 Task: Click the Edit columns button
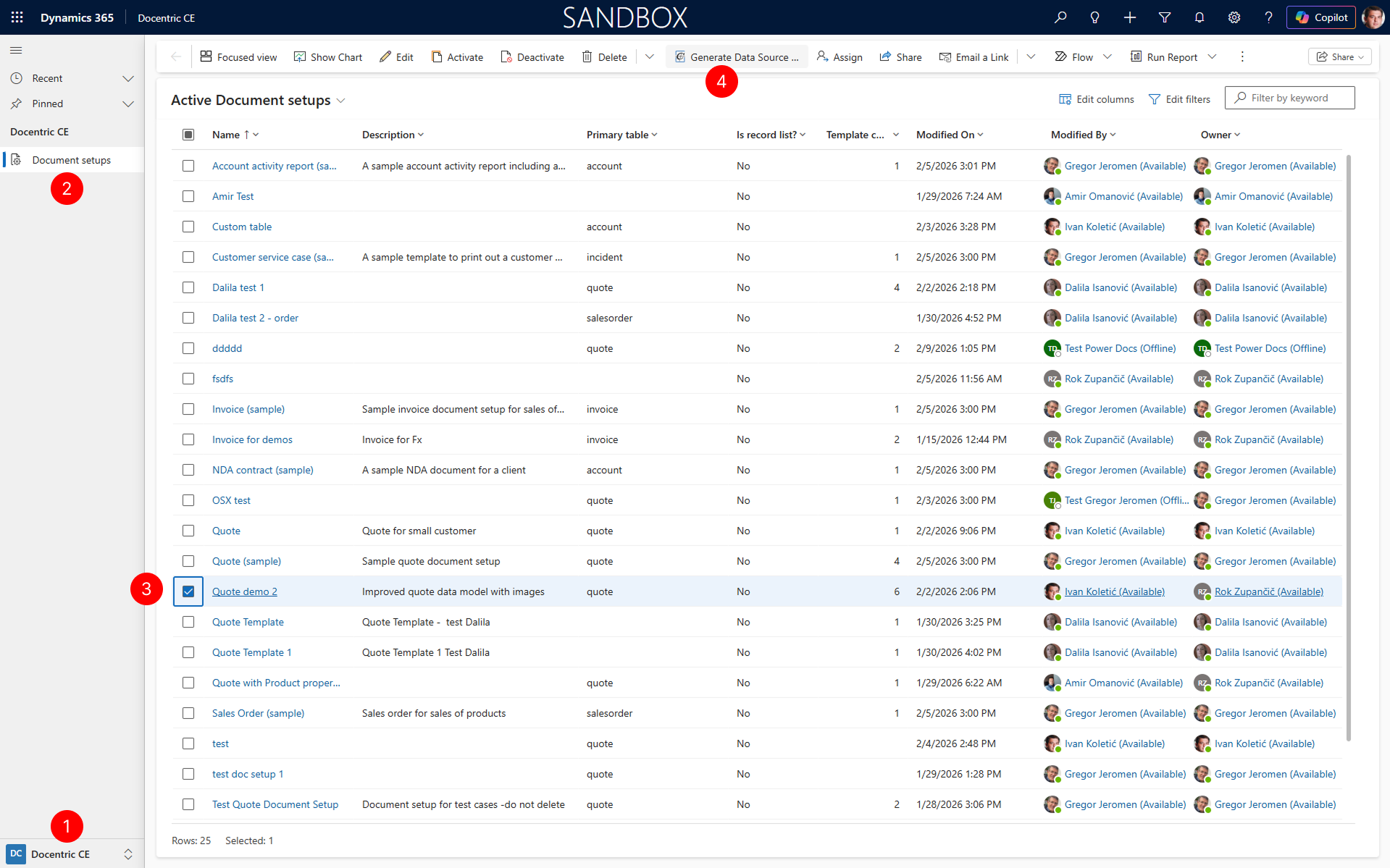[1097, 99]
